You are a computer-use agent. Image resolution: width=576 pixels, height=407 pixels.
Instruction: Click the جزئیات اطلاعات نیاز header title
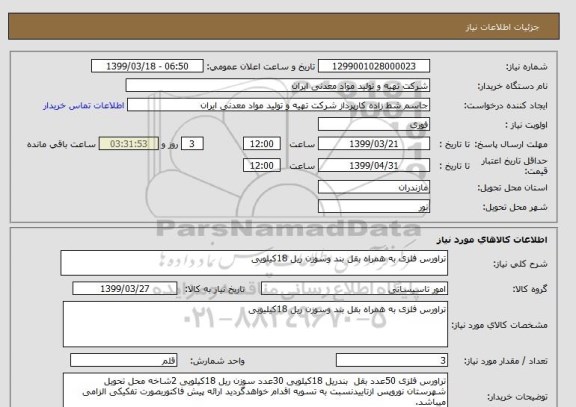tap(502, 27)
